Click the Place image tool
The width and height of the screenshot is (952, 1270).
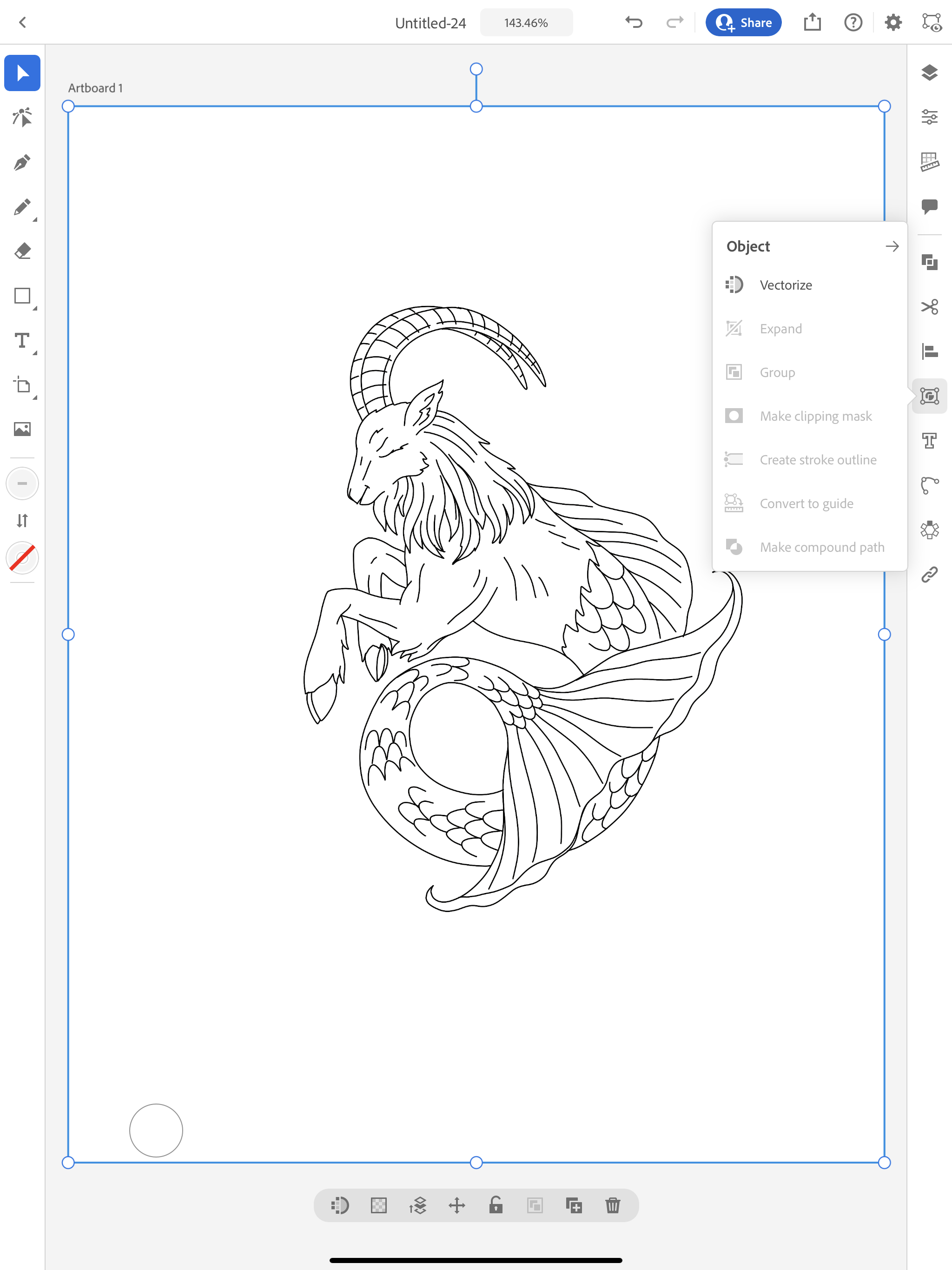point(22,429)
